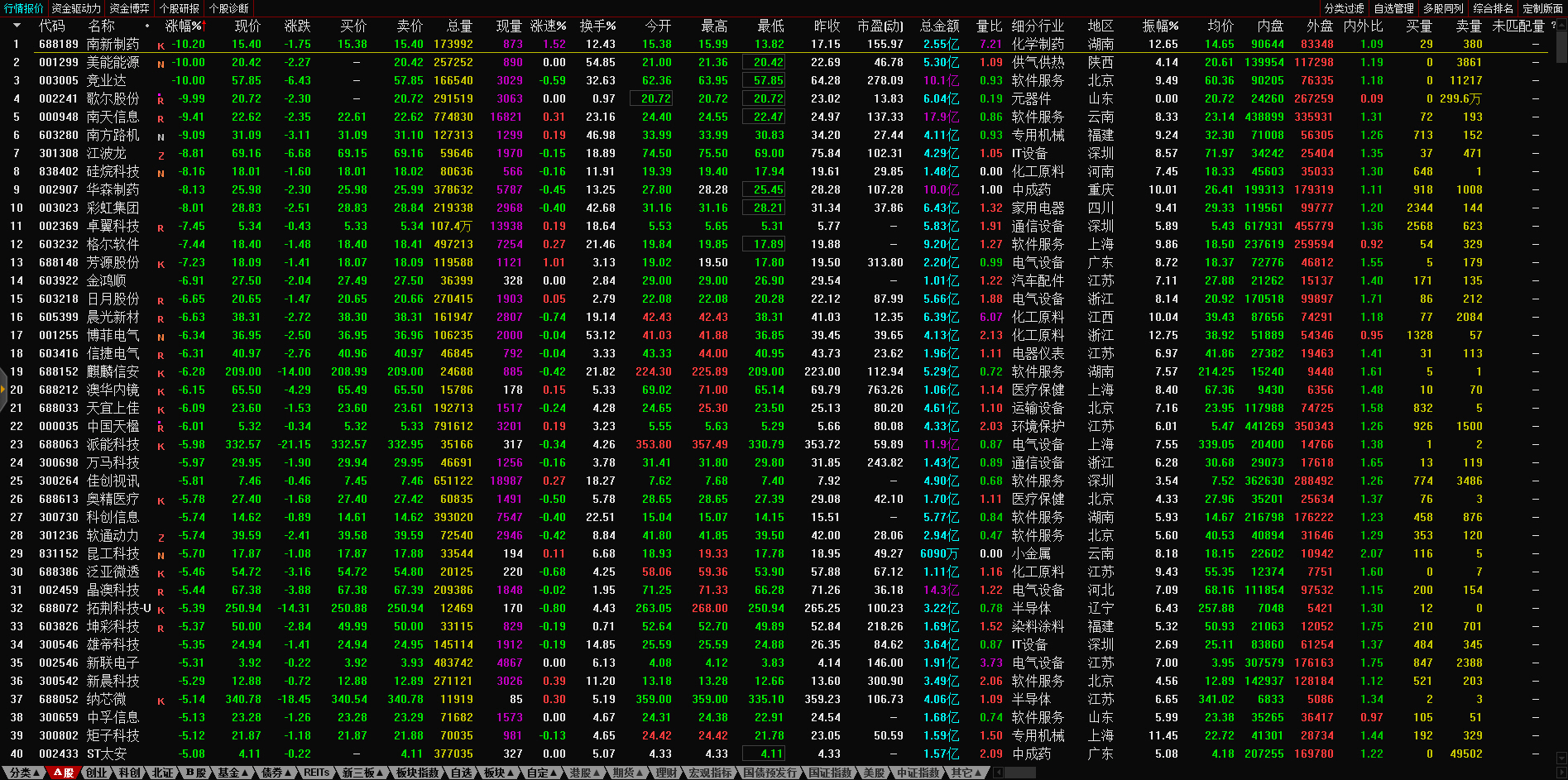Switch to the 资金驱动力 tab
1568x780 pixels.
point(76,8)
